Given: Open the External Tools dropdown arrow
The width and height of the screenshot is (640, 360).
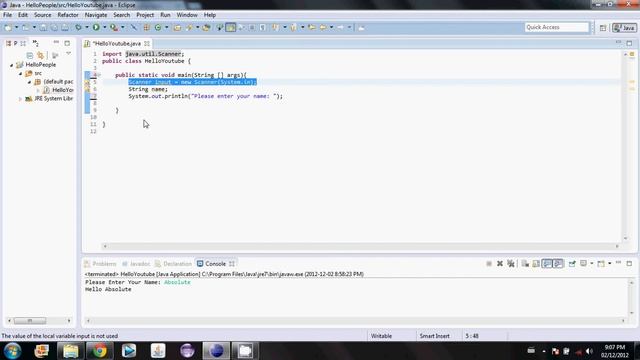Looking at the screenshot, I should coord(123,27).
